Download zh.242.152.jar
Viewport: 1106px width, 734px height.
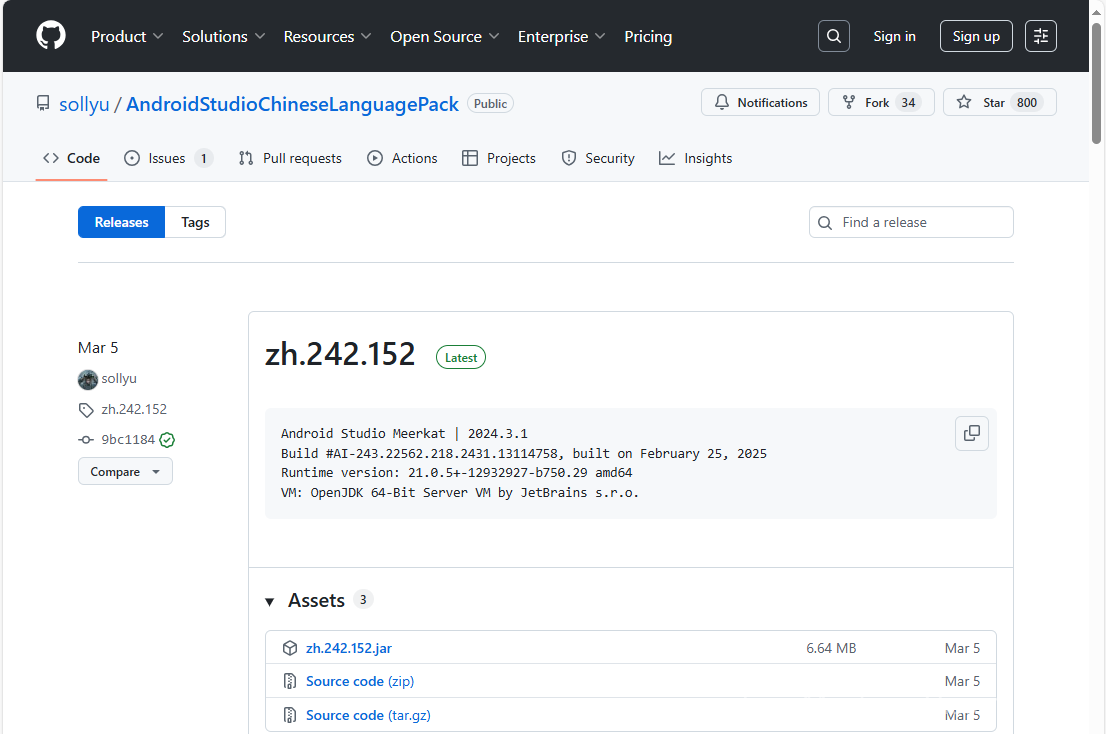348,648
